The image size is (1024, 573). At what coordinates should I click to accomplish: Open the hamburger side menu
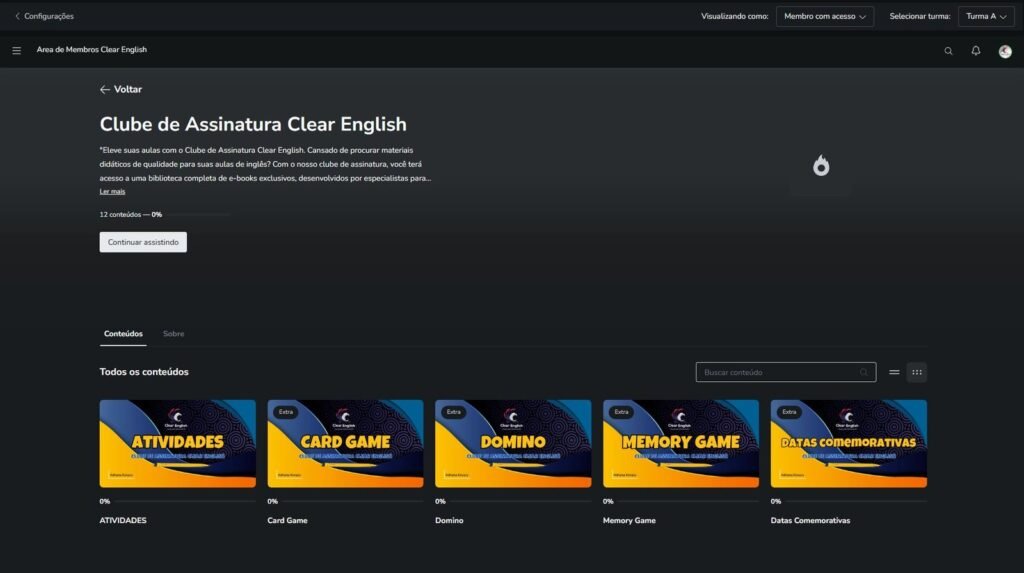pos(16,50)
